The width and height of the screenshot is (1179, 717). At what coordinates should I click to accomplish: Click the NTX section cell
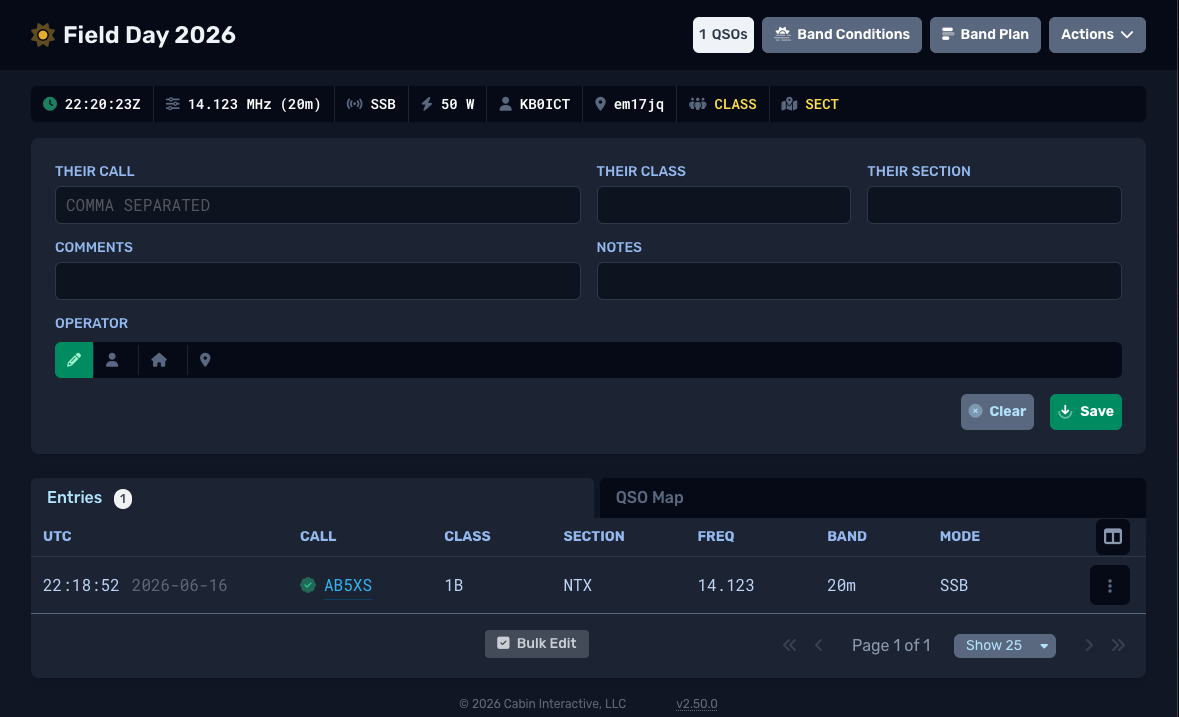tap(577, 585)
